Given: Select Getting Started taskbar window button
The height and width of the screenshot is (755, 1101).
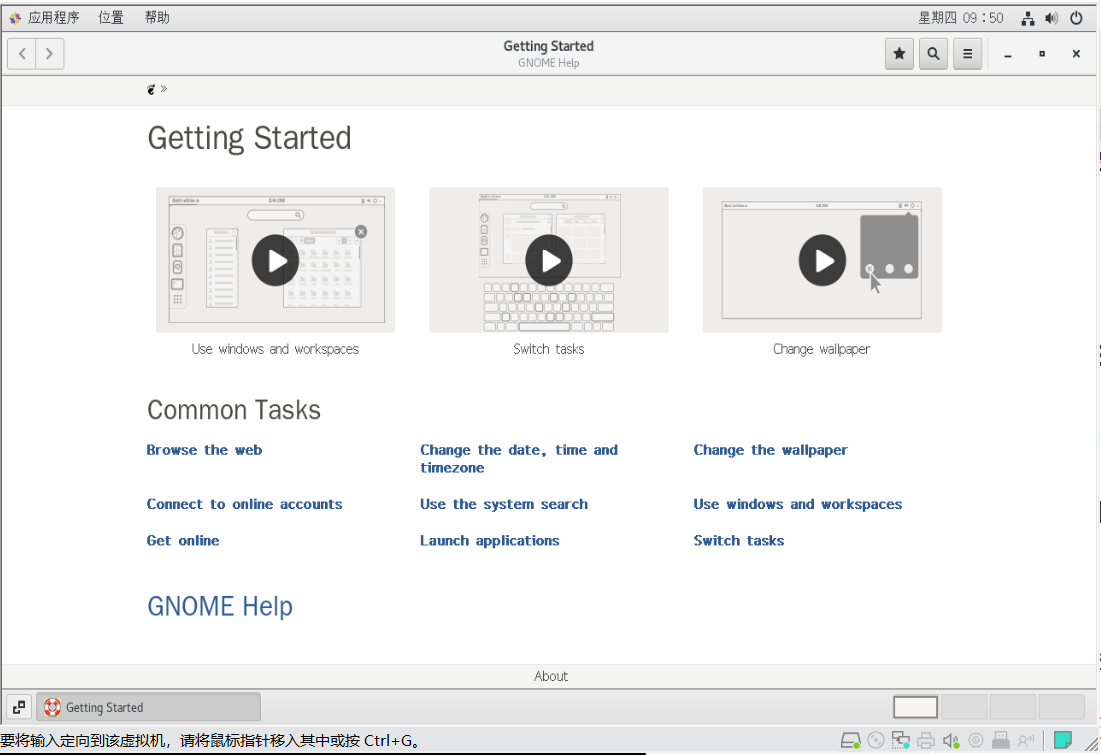Looking at the screenshot, I should [x=148, y=707].
